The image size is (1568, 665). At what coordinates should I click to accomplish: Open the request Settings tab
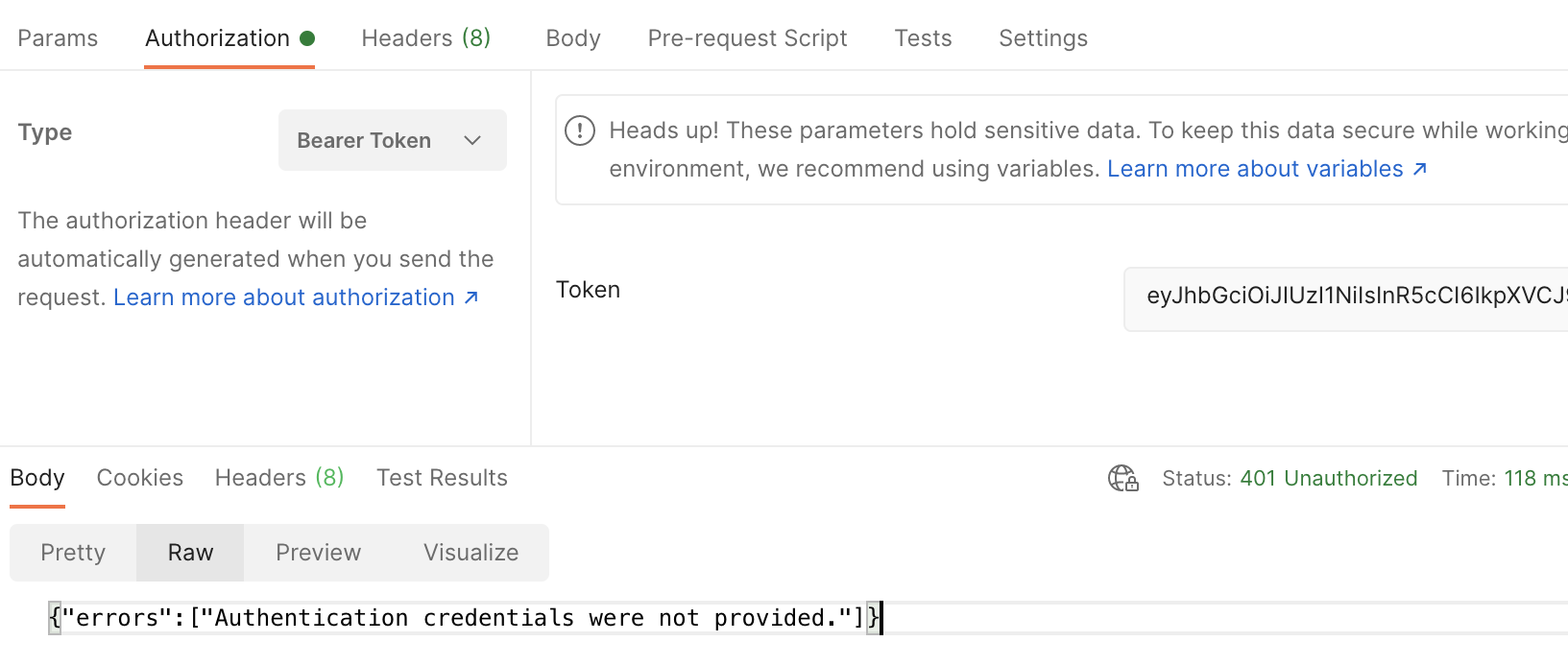click(x=1044, y=38)
